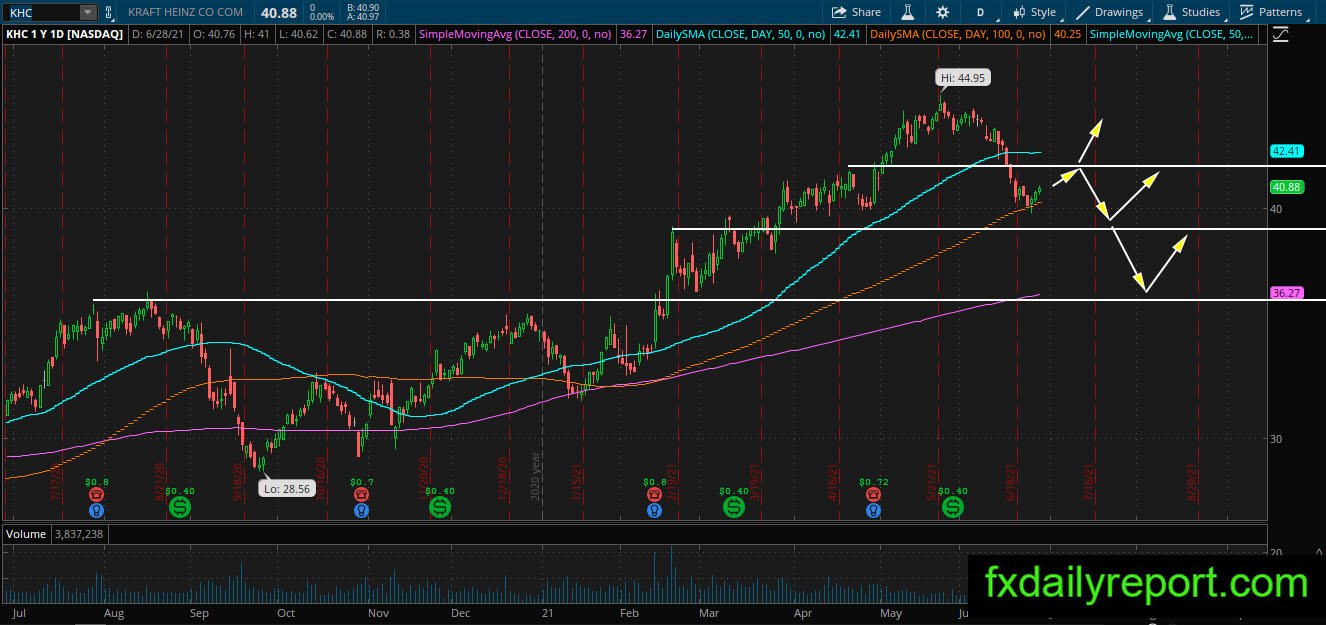
Task: Click the July 2020 blue lightbulb icon
Action: click(x=96, y=510)
